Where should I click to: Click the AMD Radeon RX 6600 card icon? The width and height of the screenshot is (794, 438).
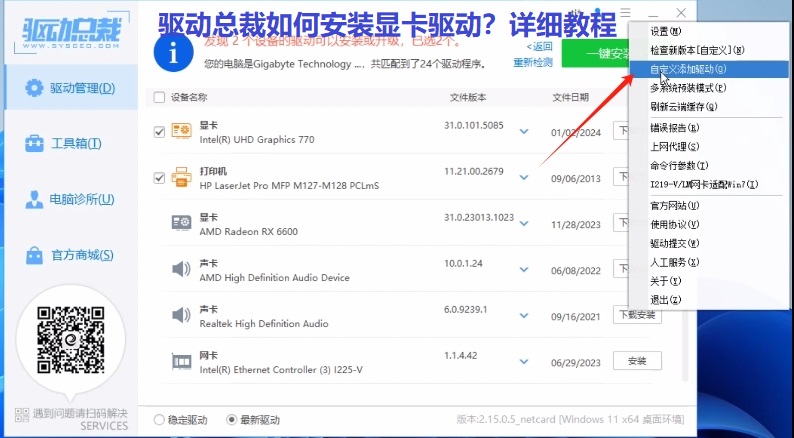[181, 223]
